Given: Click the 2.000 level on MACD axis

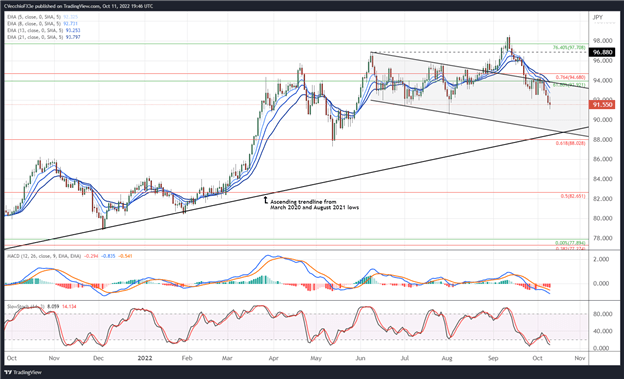Looking at the screenshot, I should 603,259.
